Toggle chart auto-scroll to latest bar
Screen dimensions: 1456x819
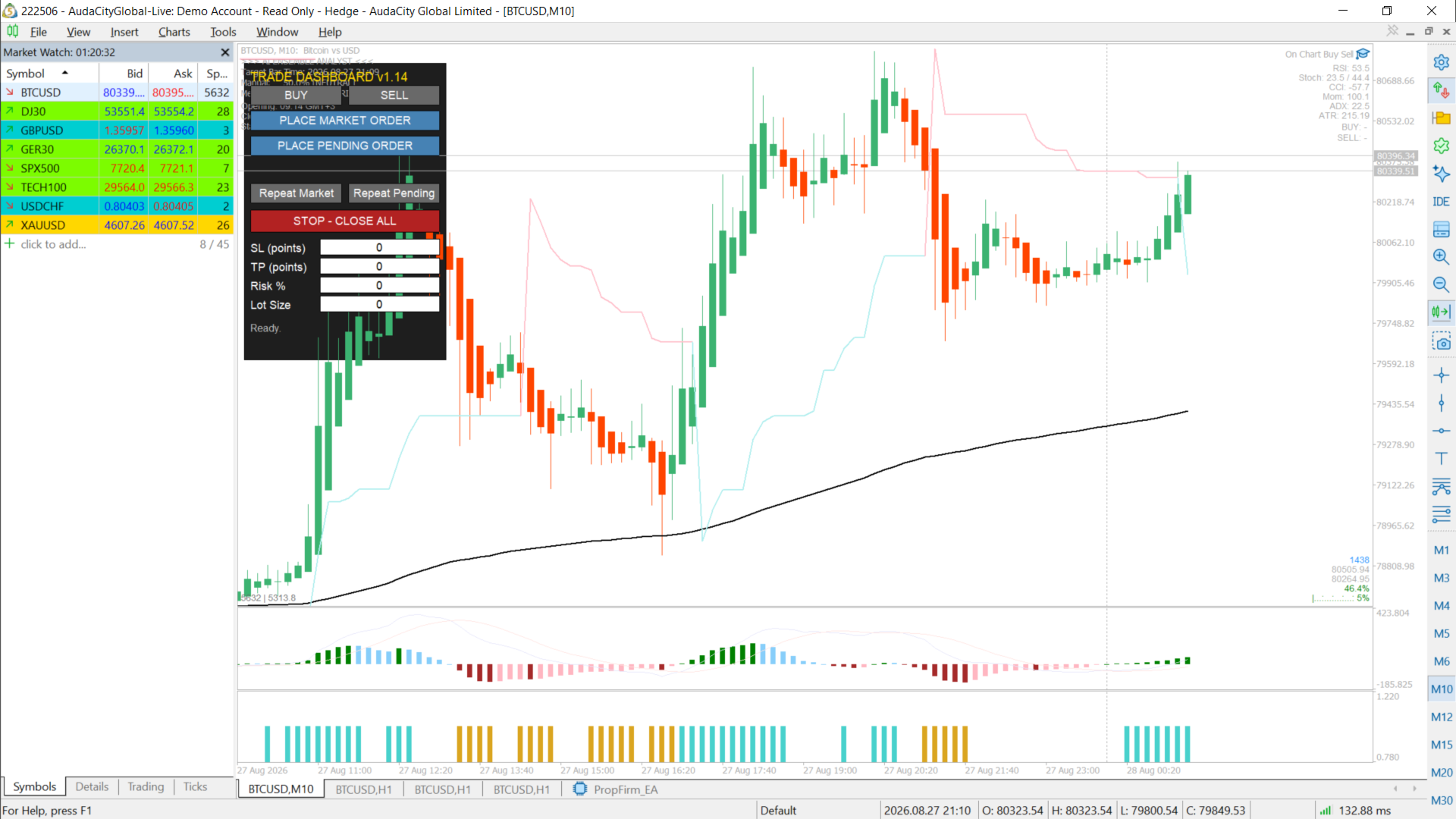[x=1441, y=312]
